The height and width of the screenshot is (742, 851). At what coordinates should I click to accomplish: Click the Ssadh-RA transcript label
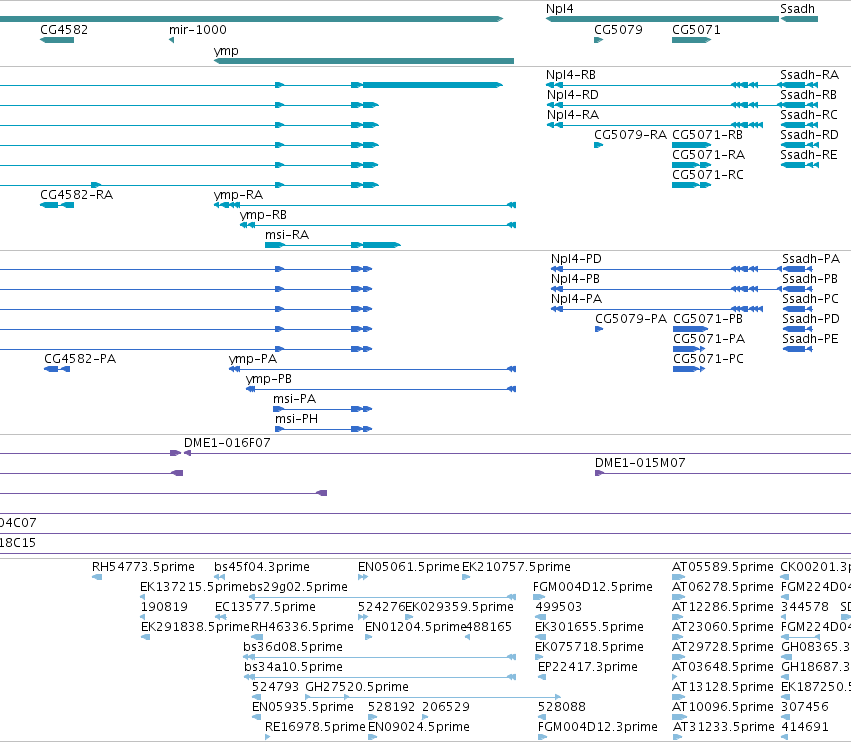pos(809,75)
